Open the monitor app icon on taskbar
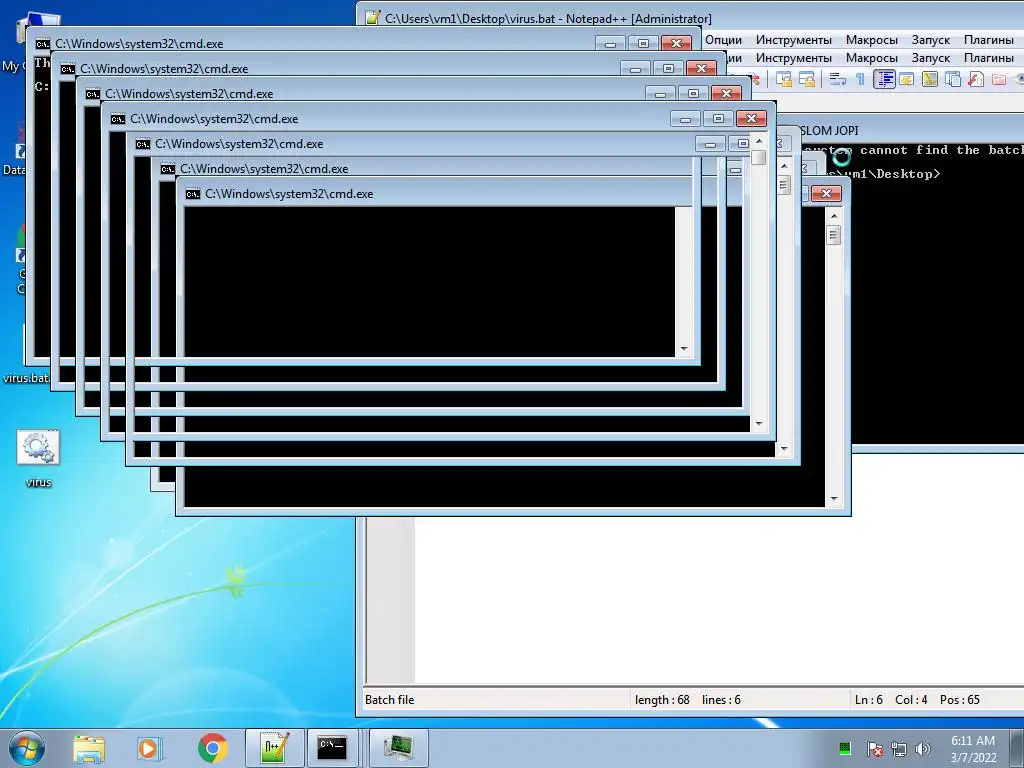 click(398, 748)
